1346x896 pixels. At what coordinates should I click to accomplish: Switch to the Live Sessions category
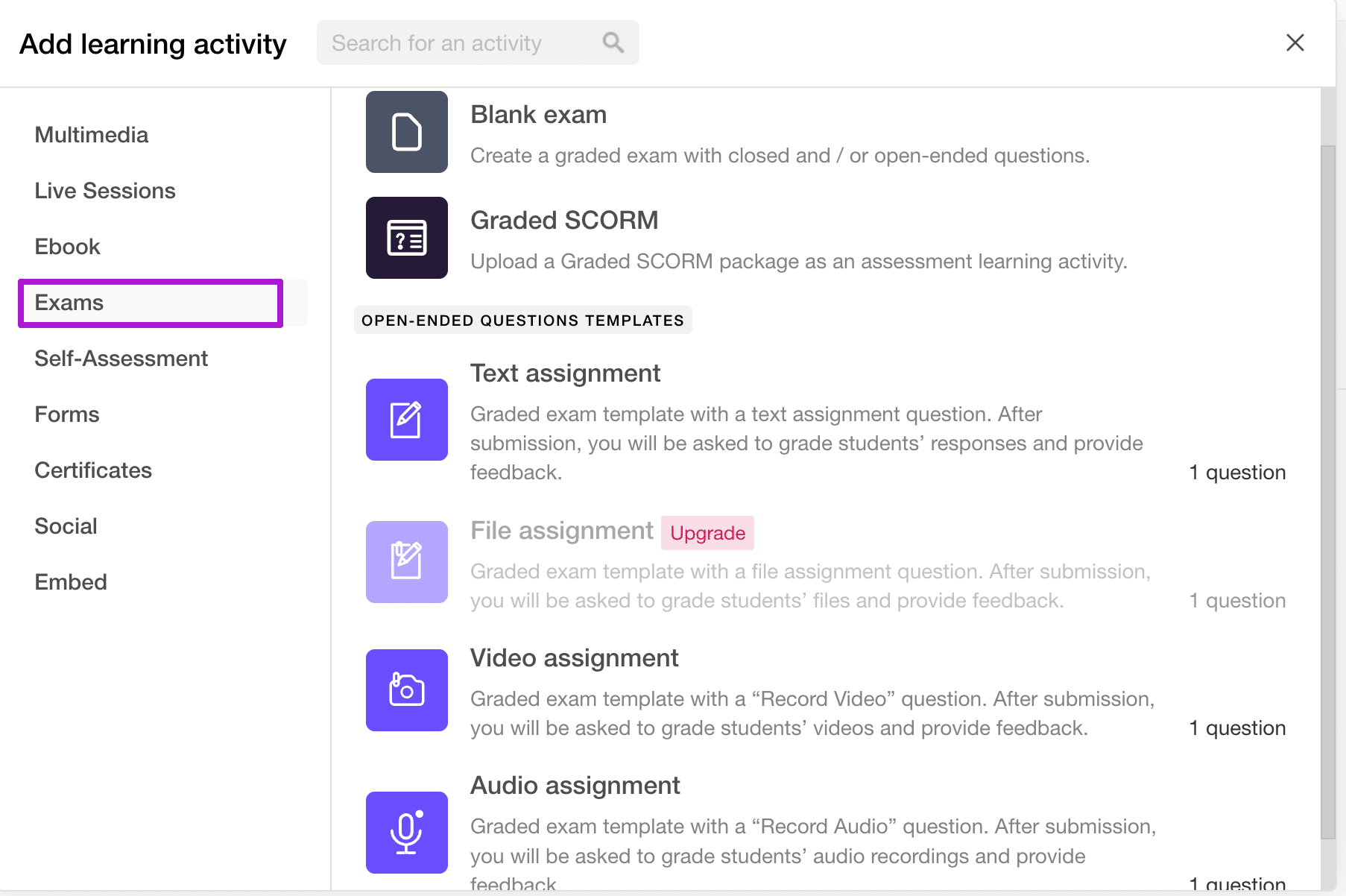(104, 191)
